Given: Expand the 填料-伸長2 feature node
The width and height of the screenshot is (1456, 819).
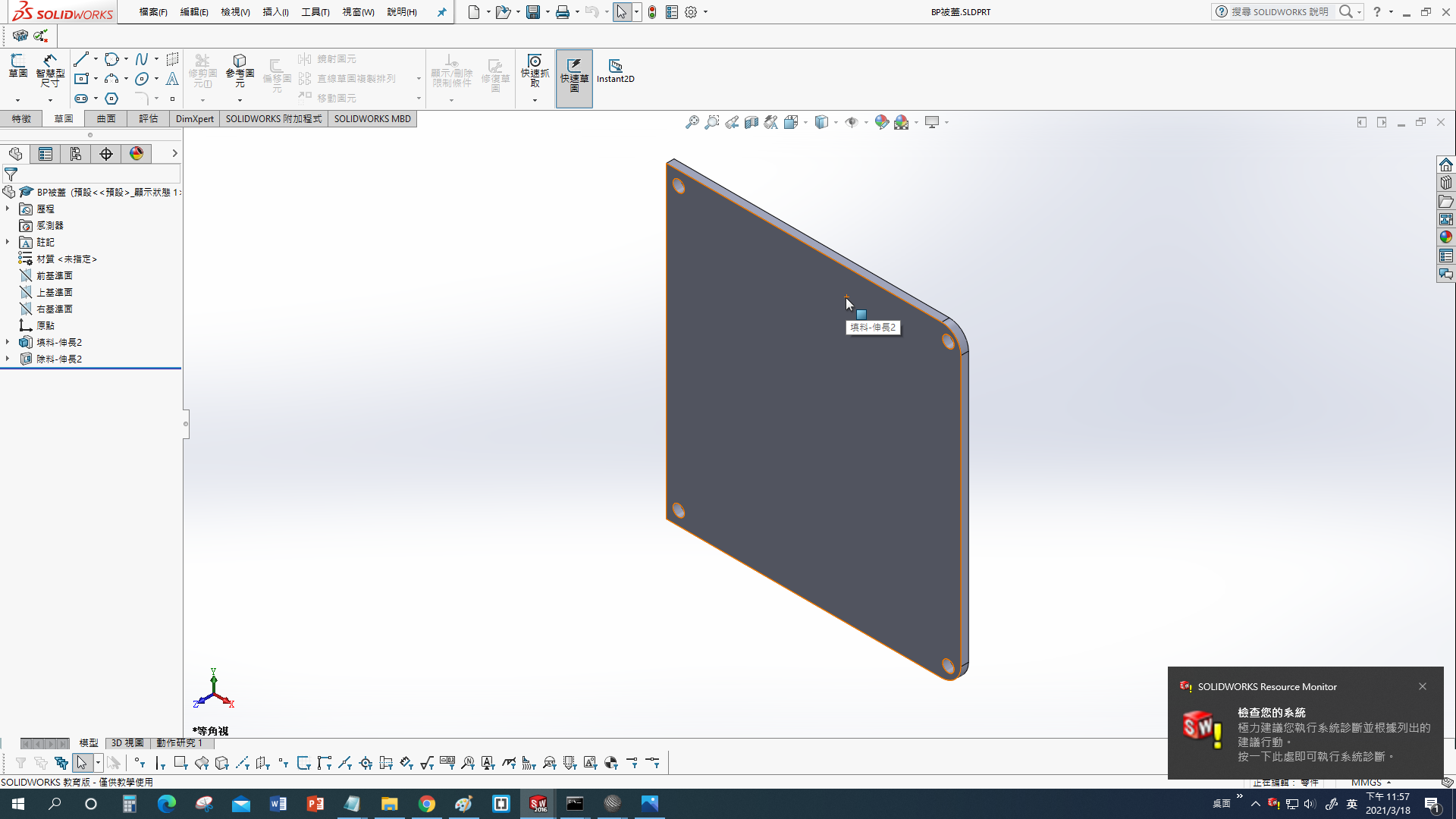Looking at the screenshot, I should [8, 342].
